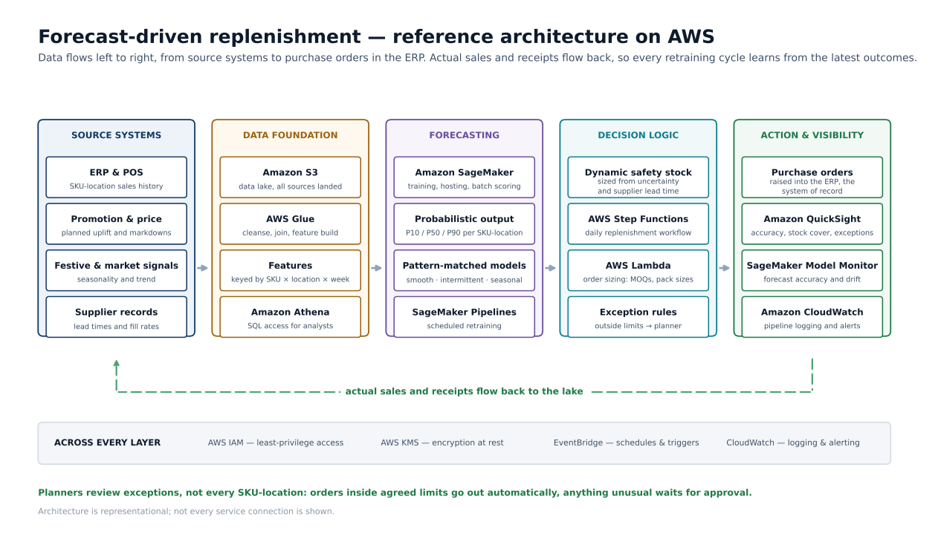Click the Features keyed by SKU card

click(x=290, y=270)
